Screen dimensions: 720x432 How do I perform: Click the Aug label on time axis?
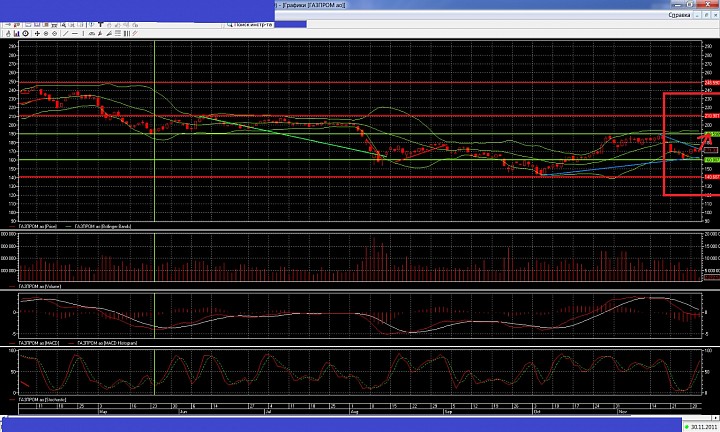pos(354,412)
